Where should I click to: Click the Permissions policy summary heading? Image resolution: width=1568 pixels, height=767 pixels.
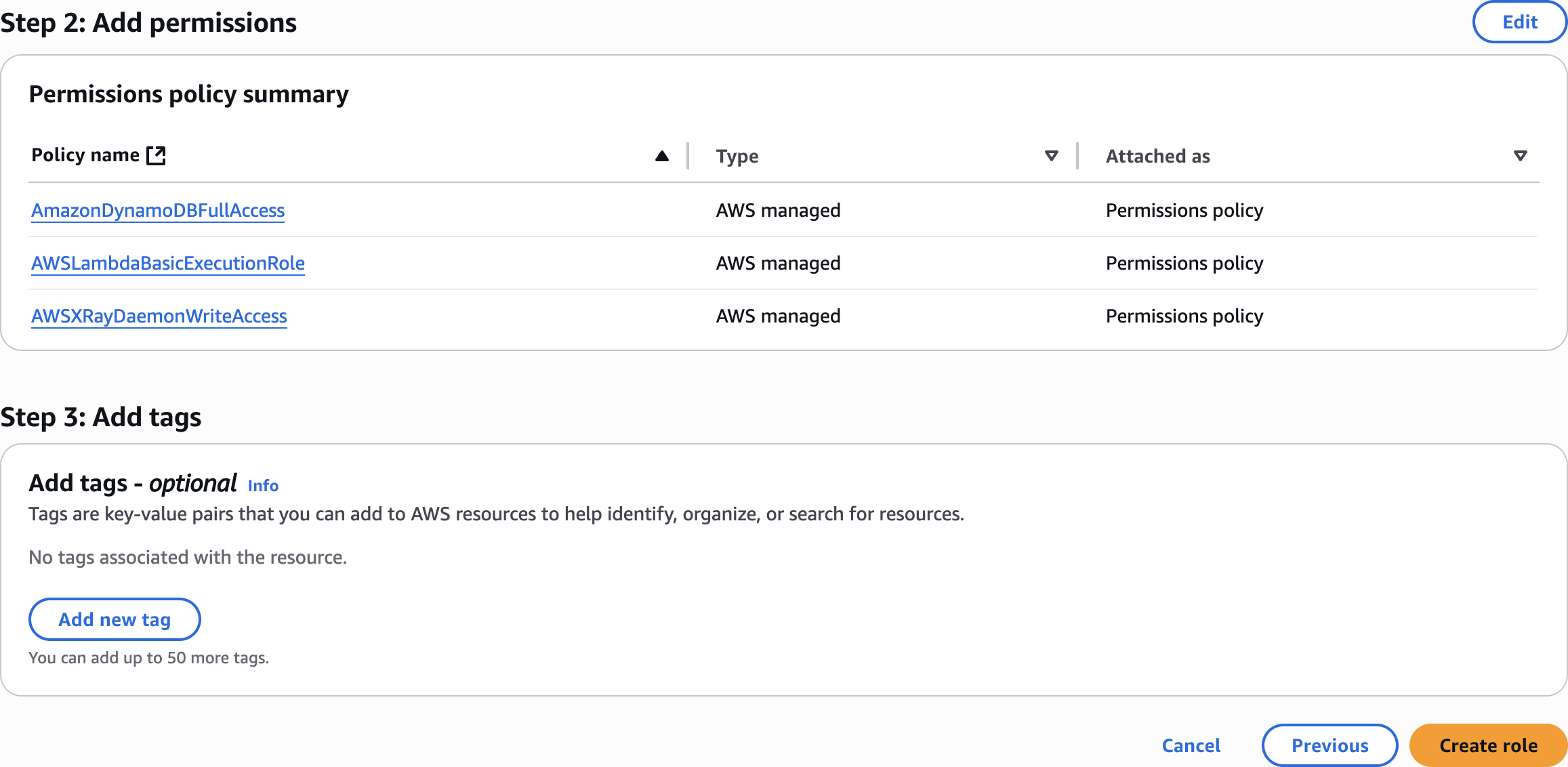[188, 94]
